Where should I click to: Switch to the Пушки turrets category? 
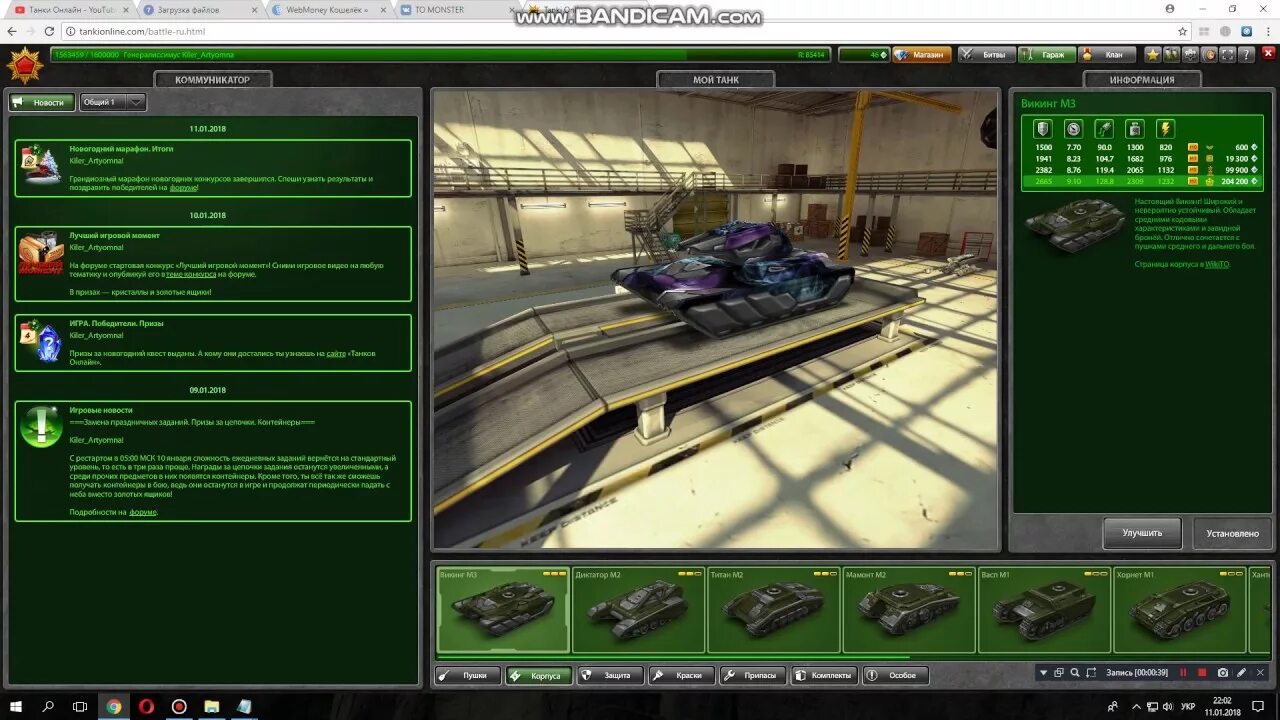(x=468, y=676)
